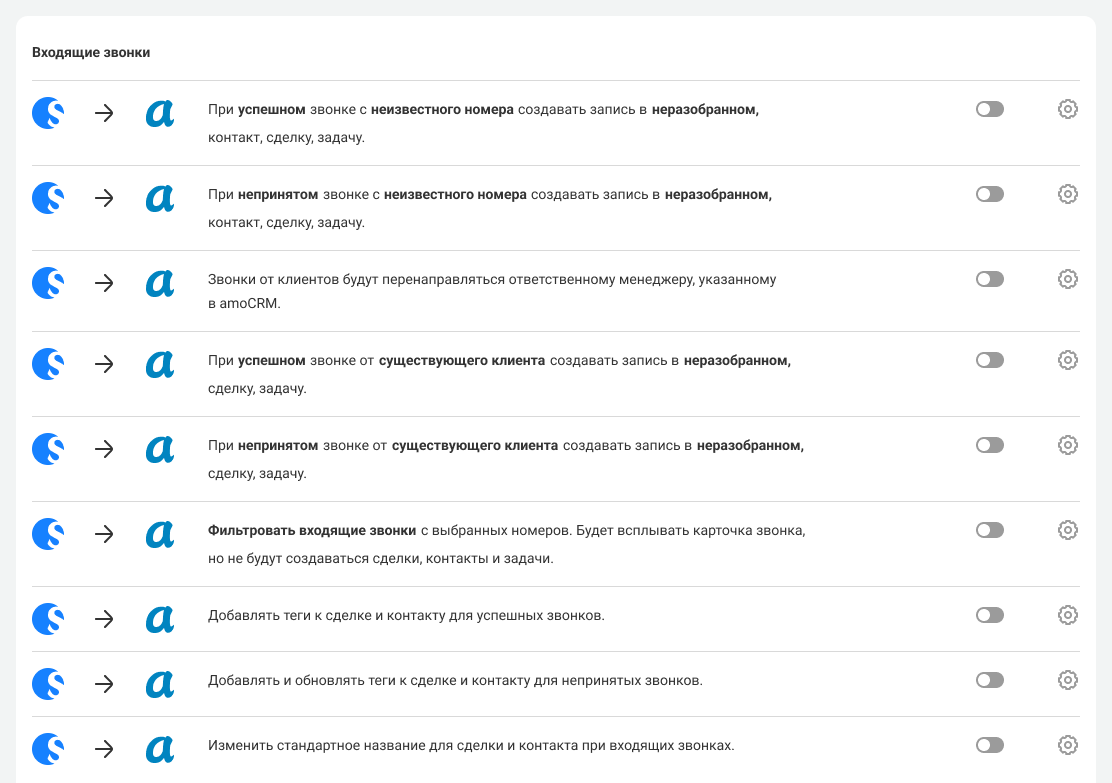This screenshot has height=783, width=1112.
Task: Click the arrow icon in the manager forwarding row
Action: click(x=104, y=283)
